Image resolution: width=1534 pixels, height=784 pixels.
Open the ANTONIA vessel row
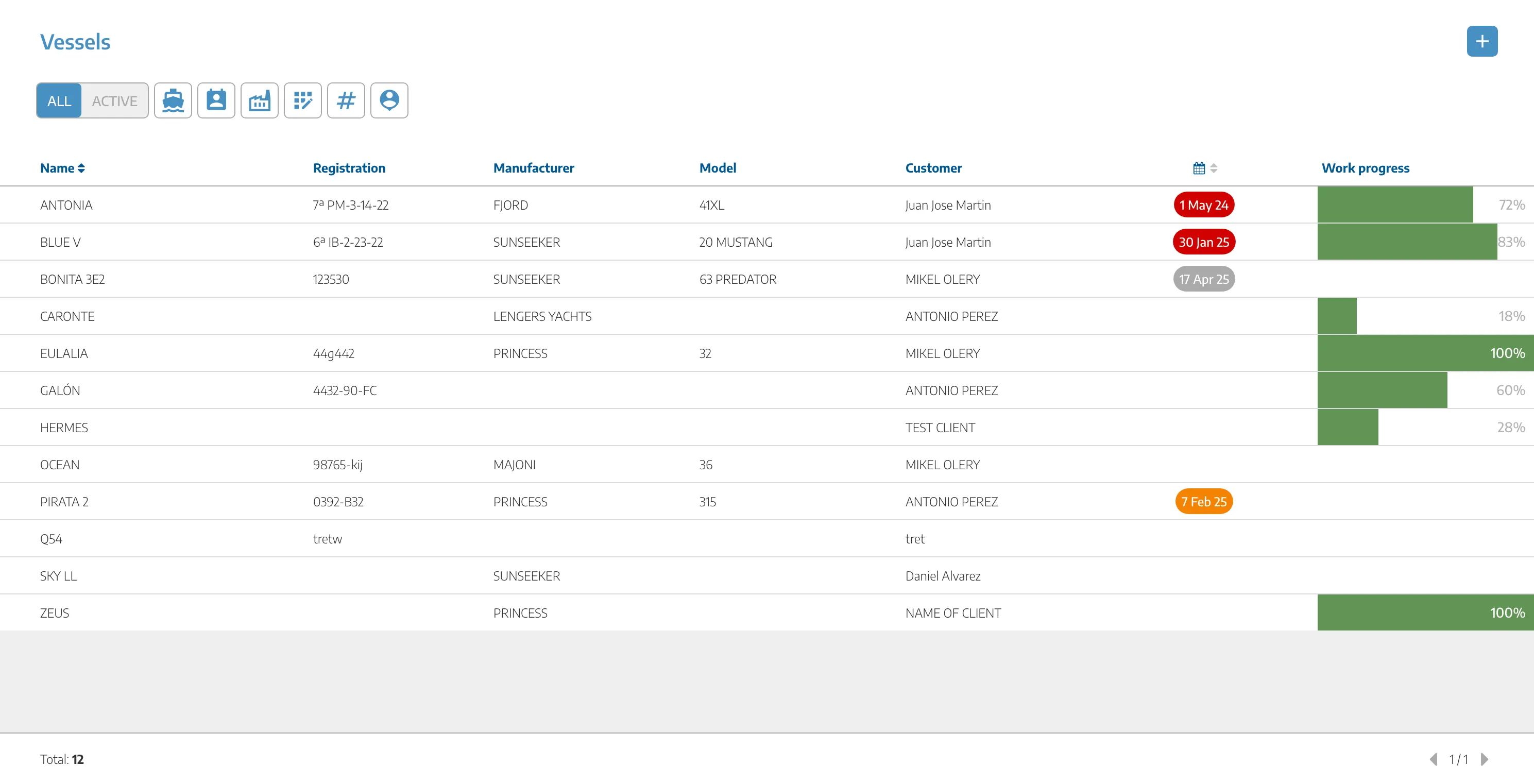point(66,206)
